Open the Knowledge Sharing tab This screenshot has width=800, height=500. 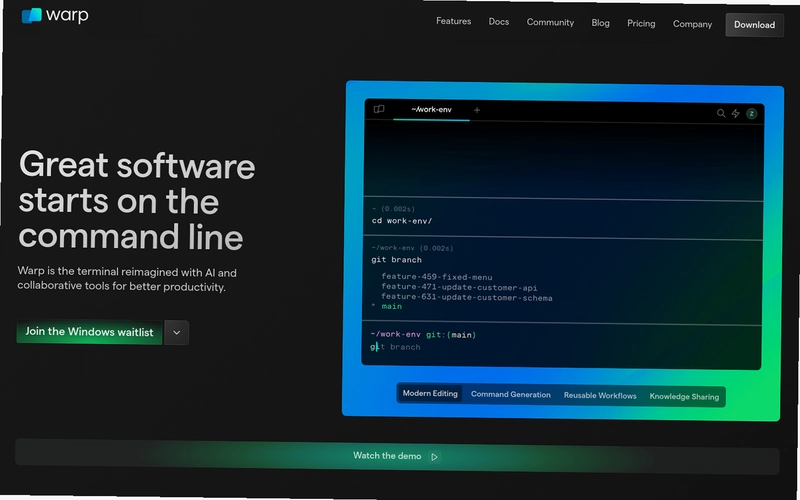click(x=684, y=396)
